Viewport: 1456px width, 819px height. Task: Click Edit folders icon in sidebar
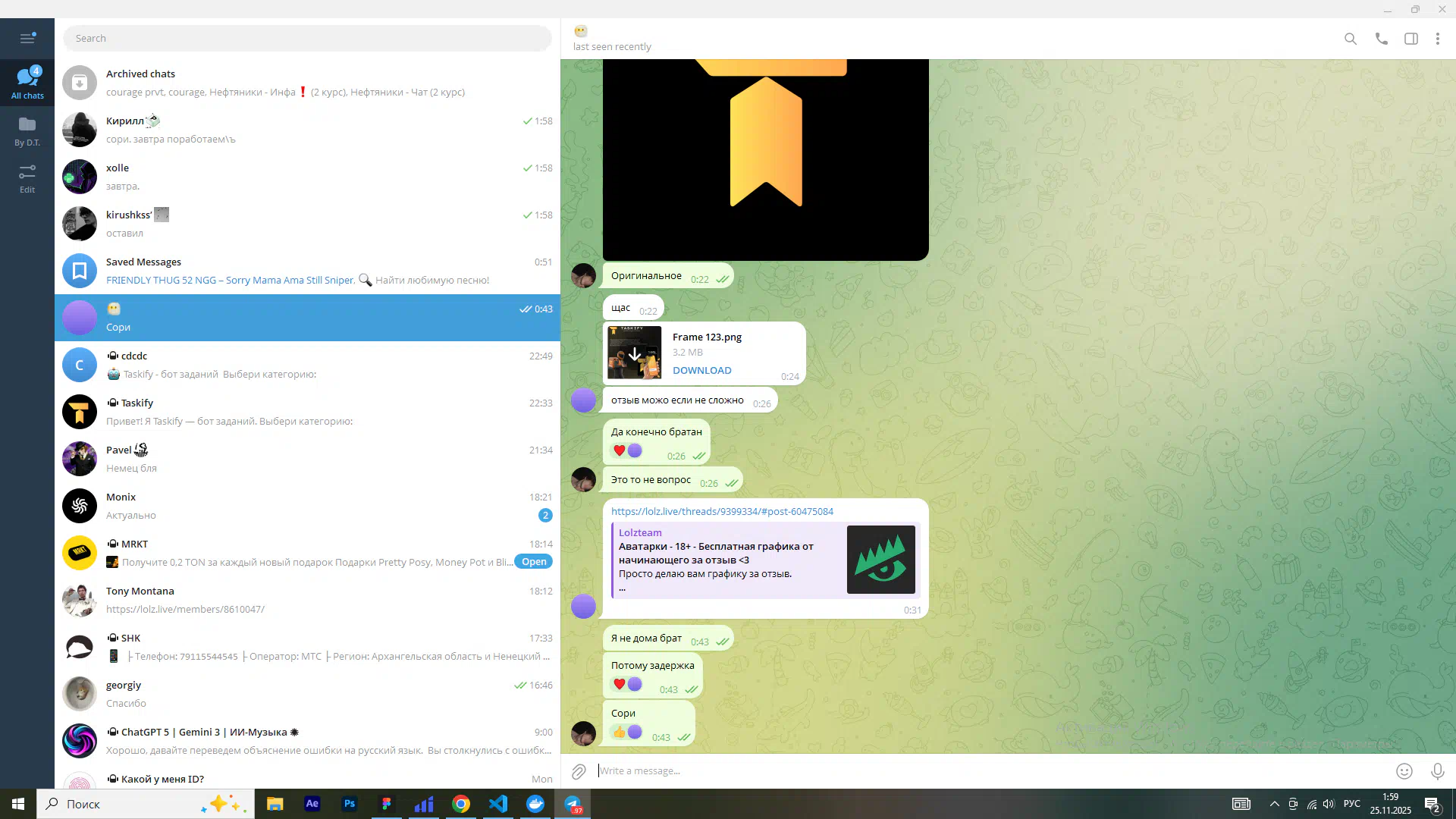coord(27,178)
